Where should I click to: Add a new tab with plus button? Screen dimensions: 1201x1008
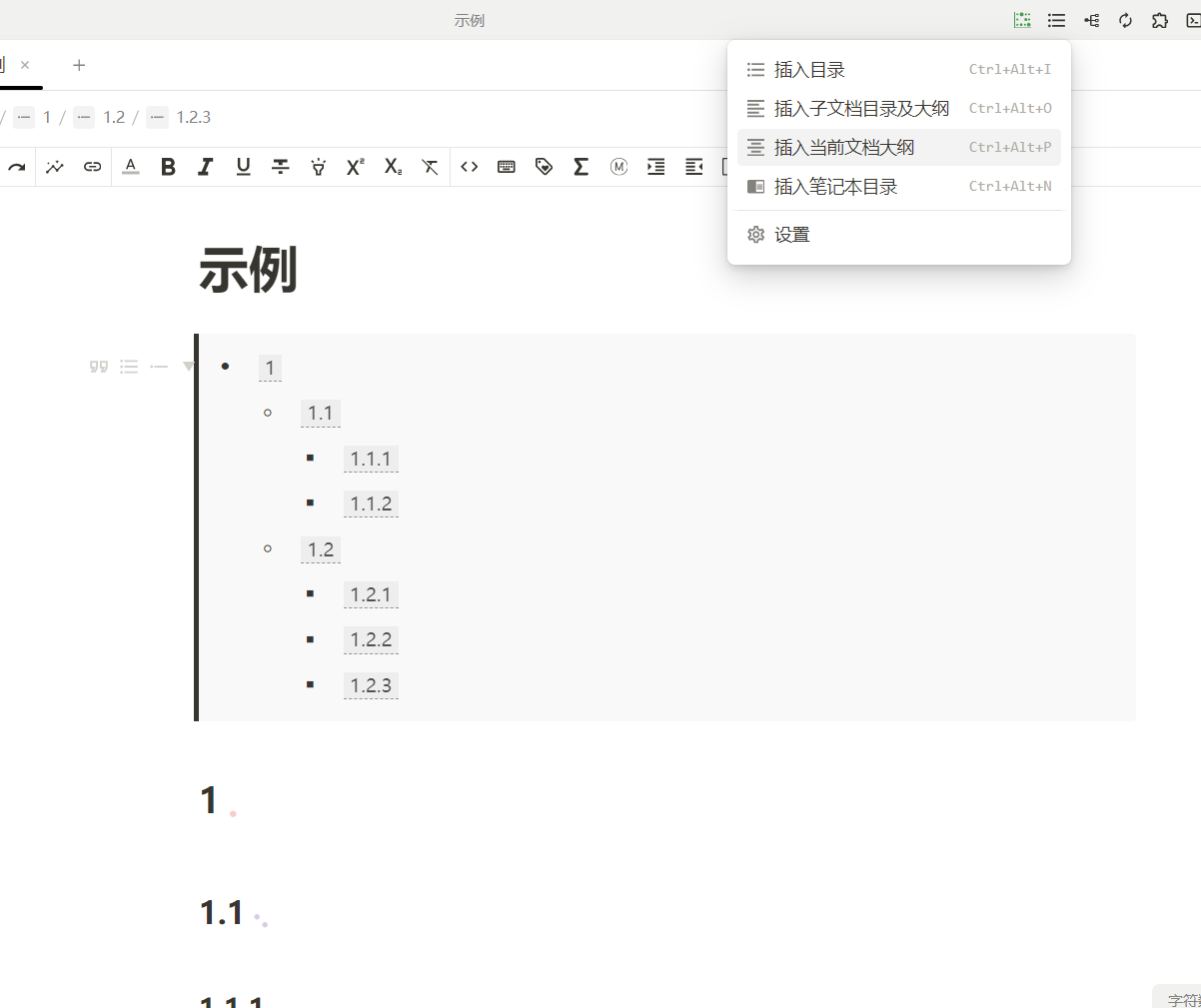(x=79, y=65)
